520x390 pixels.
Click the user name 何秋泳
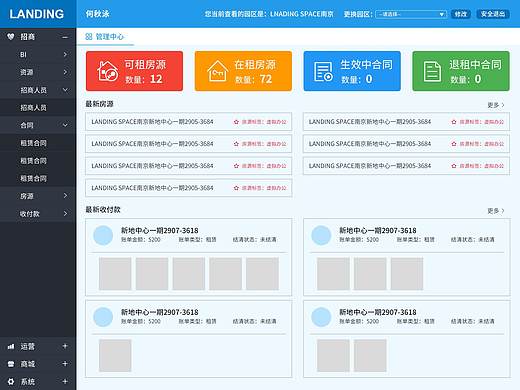pyautogui.click(x=97, y=14)
